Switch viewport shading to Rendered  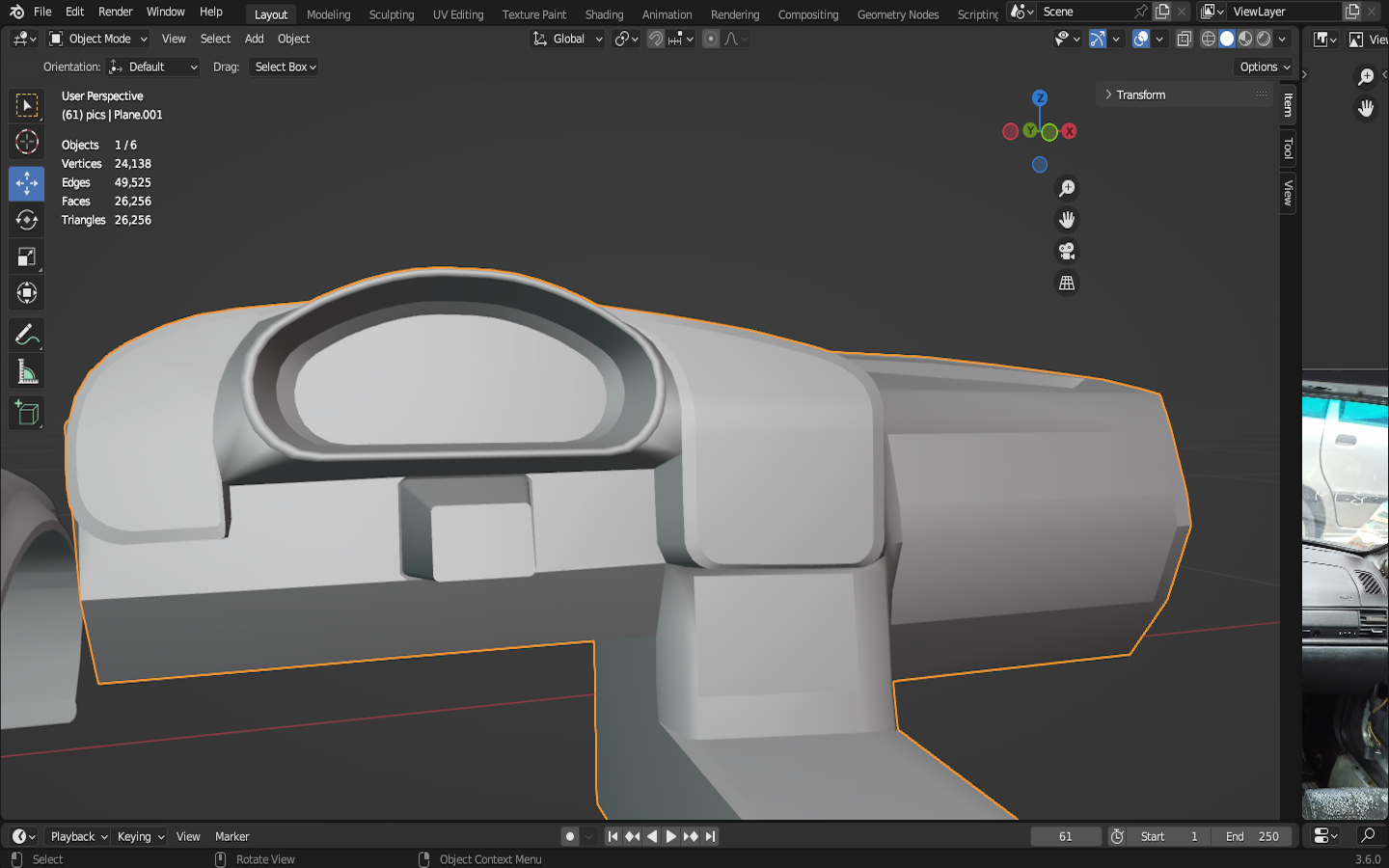pyautogui.click(x=1264, y=39)
